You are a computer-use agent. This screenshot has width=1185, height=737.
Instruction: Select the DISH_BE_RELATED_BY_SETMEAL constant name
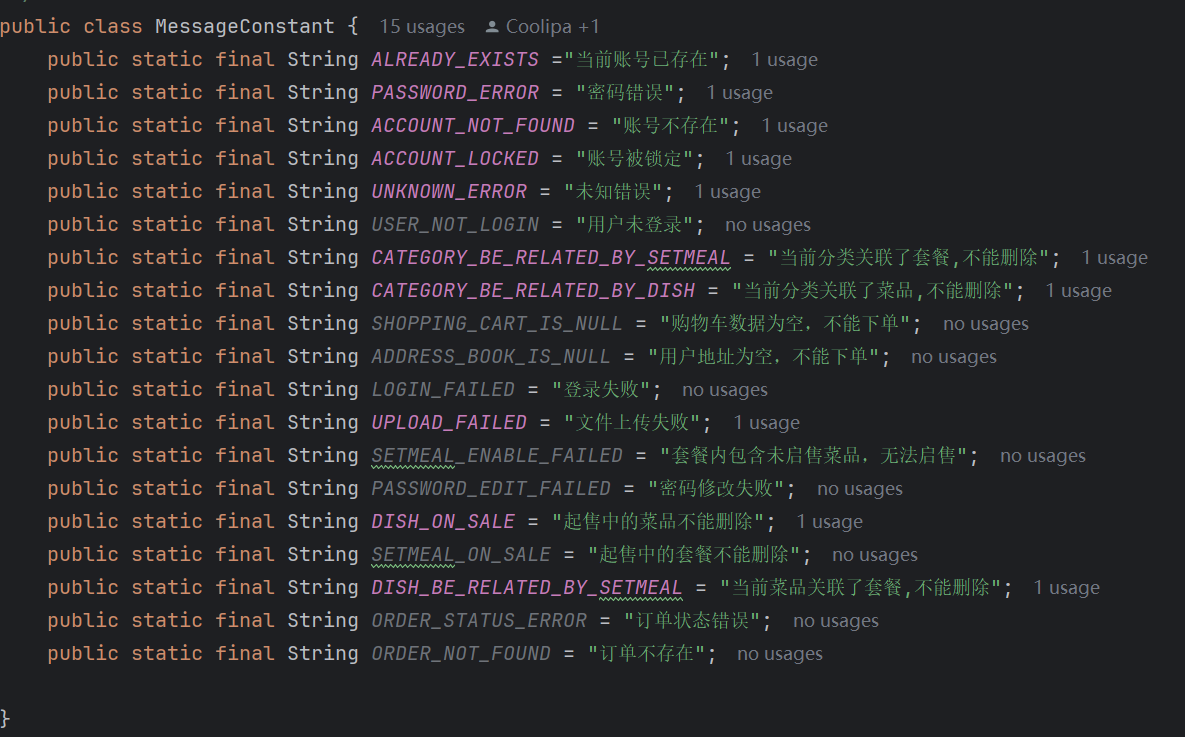pos(527,588)
